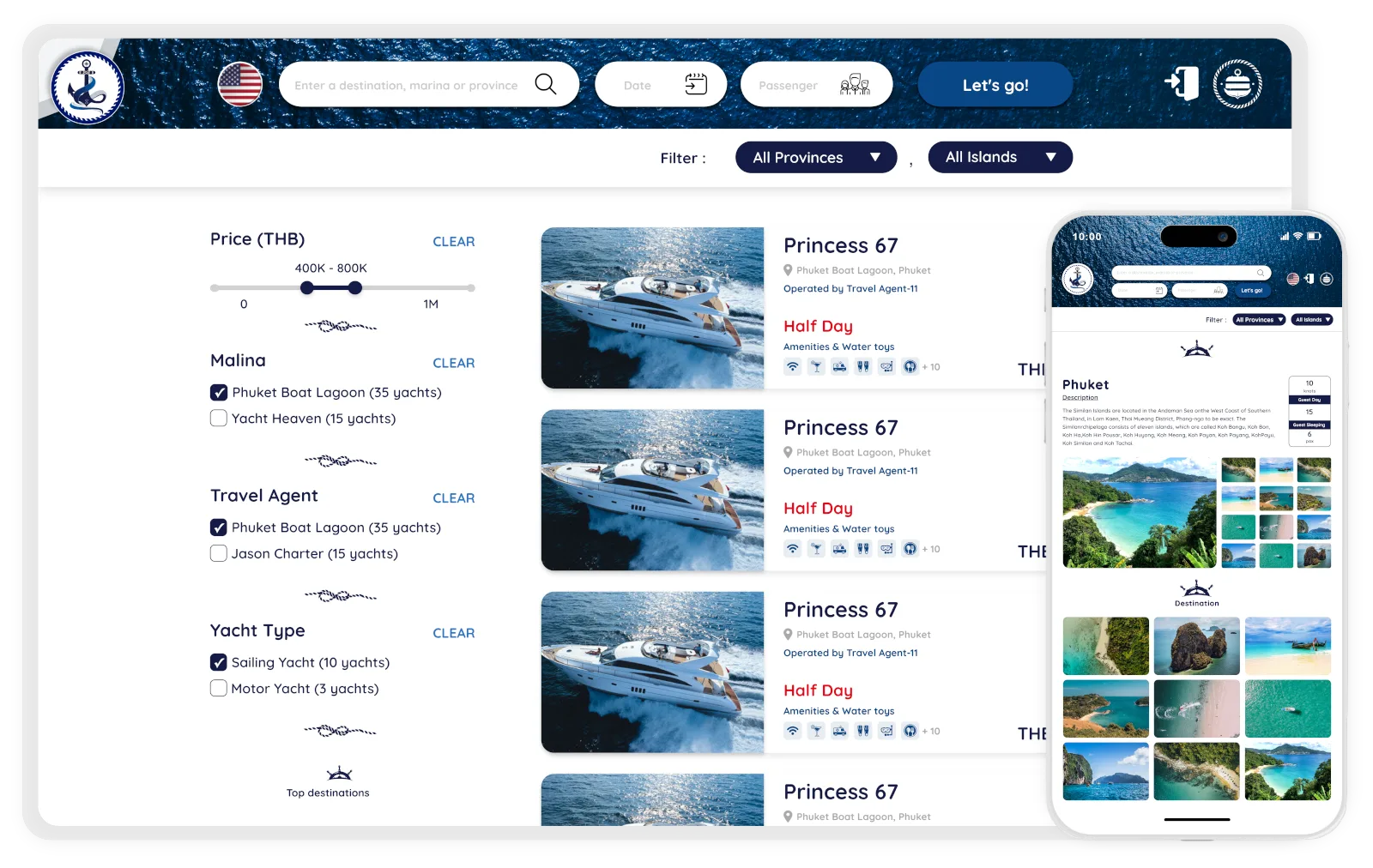
Task: Uncheck Phuket Boat Lagoon under Malina
Action: [x=219, y=393]
